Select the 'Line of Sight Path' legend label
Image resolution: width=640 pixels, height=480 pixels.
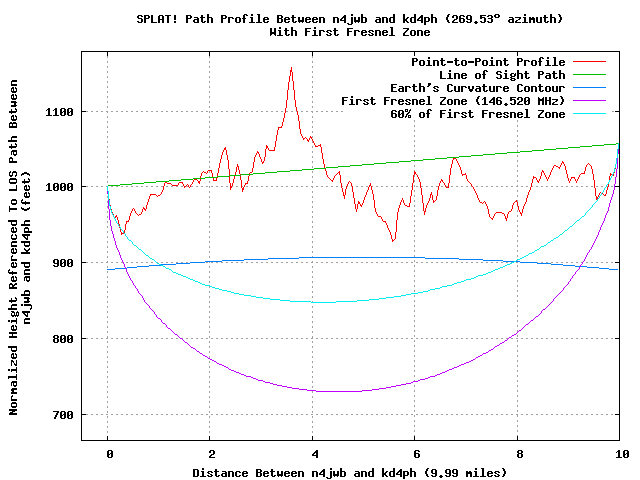pos(502,75)
